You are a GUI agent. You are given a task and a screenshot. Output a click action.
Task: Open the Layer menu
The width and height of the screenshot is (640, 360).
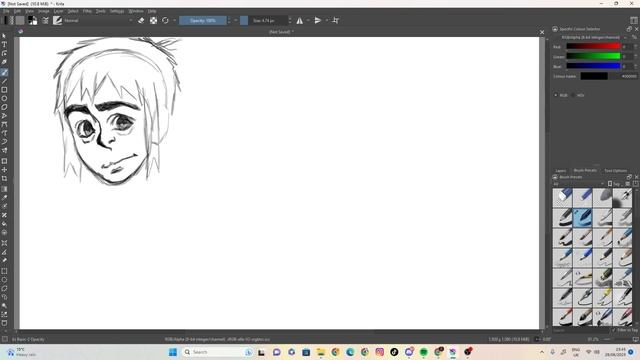point(58,11)
